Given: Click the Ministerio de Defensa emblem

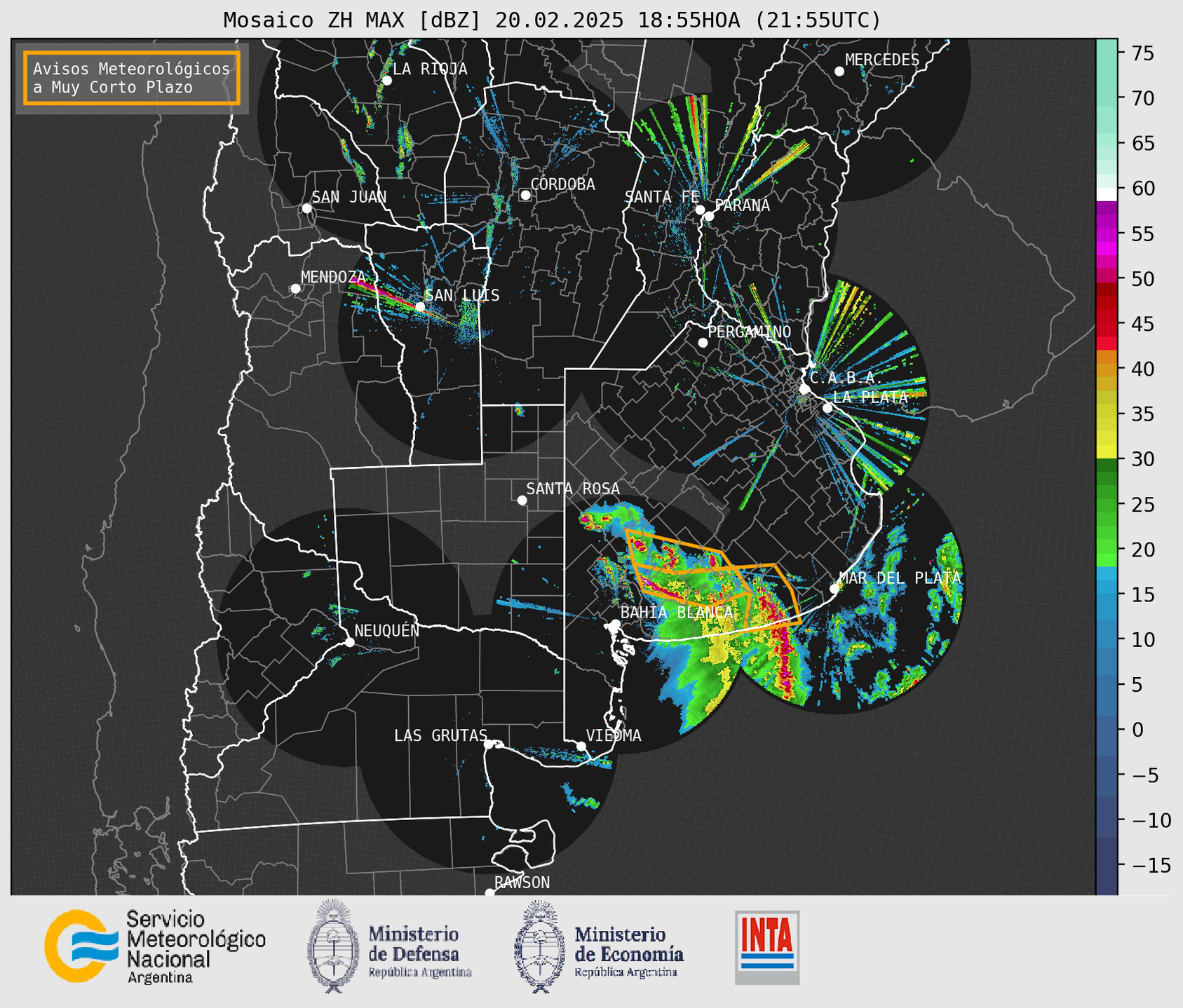Looking at the screenshot, I should click(x=332, y=946).
